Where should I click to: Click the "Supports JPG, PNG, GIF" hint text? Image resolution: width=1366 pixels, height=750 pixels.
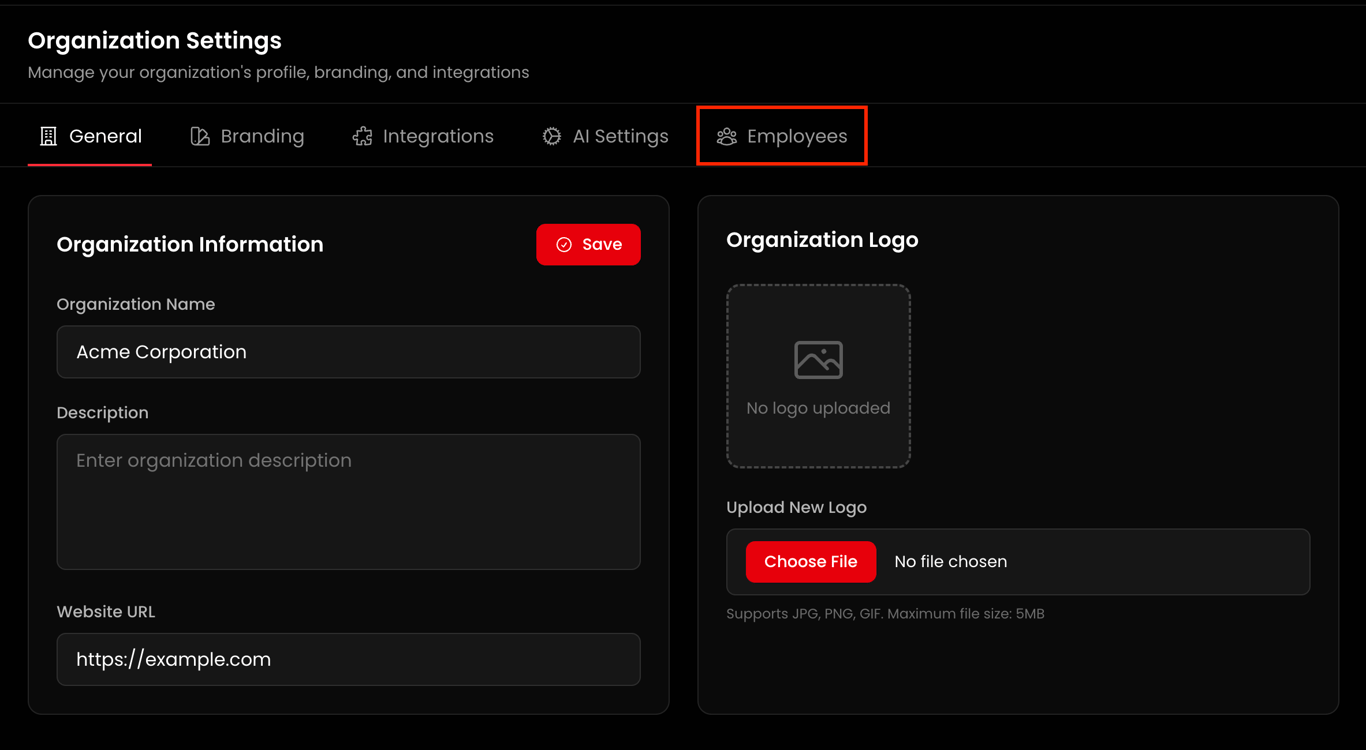click(x=885, y=614)
